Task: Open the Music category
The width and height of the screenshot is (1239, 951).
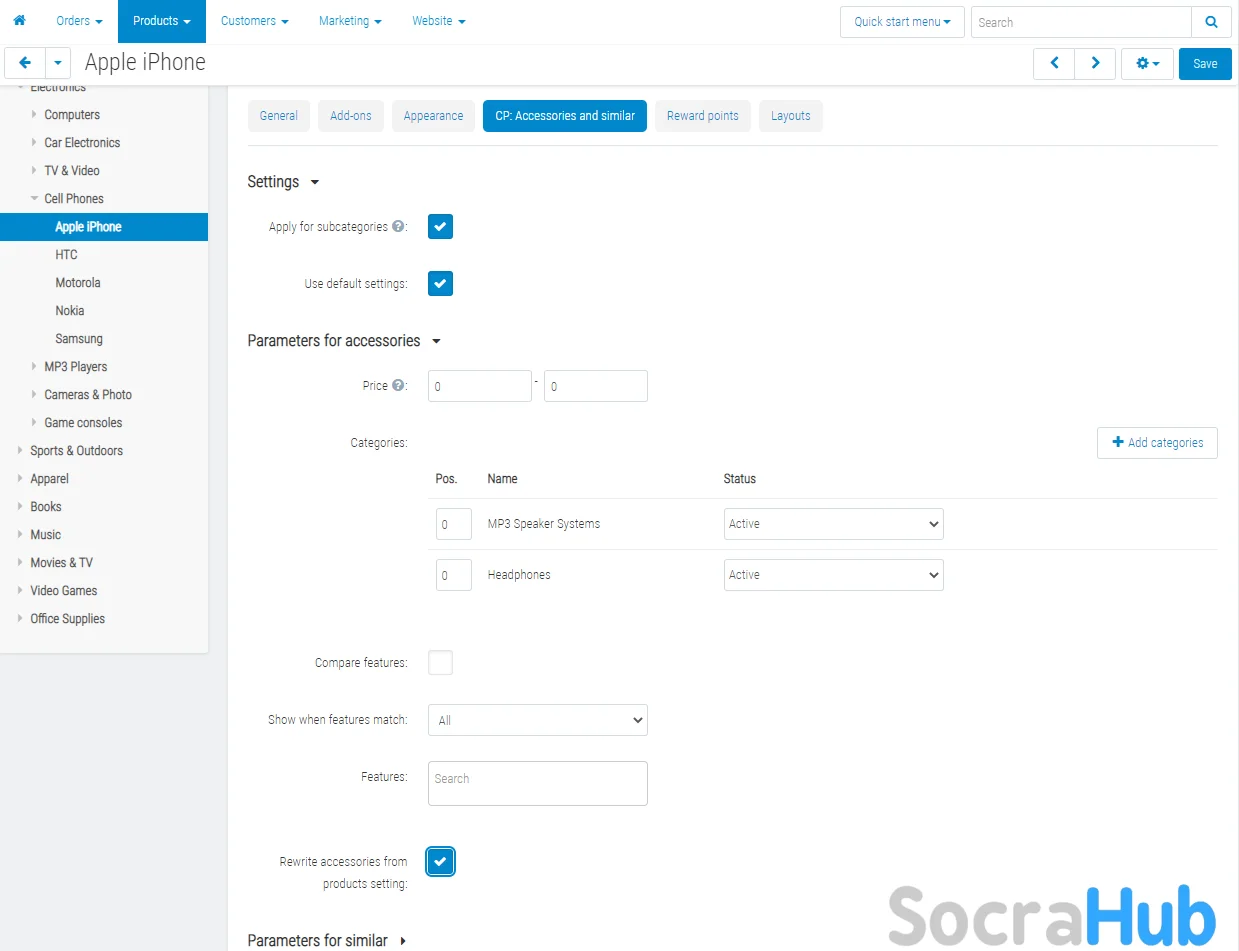Action: 46,535
